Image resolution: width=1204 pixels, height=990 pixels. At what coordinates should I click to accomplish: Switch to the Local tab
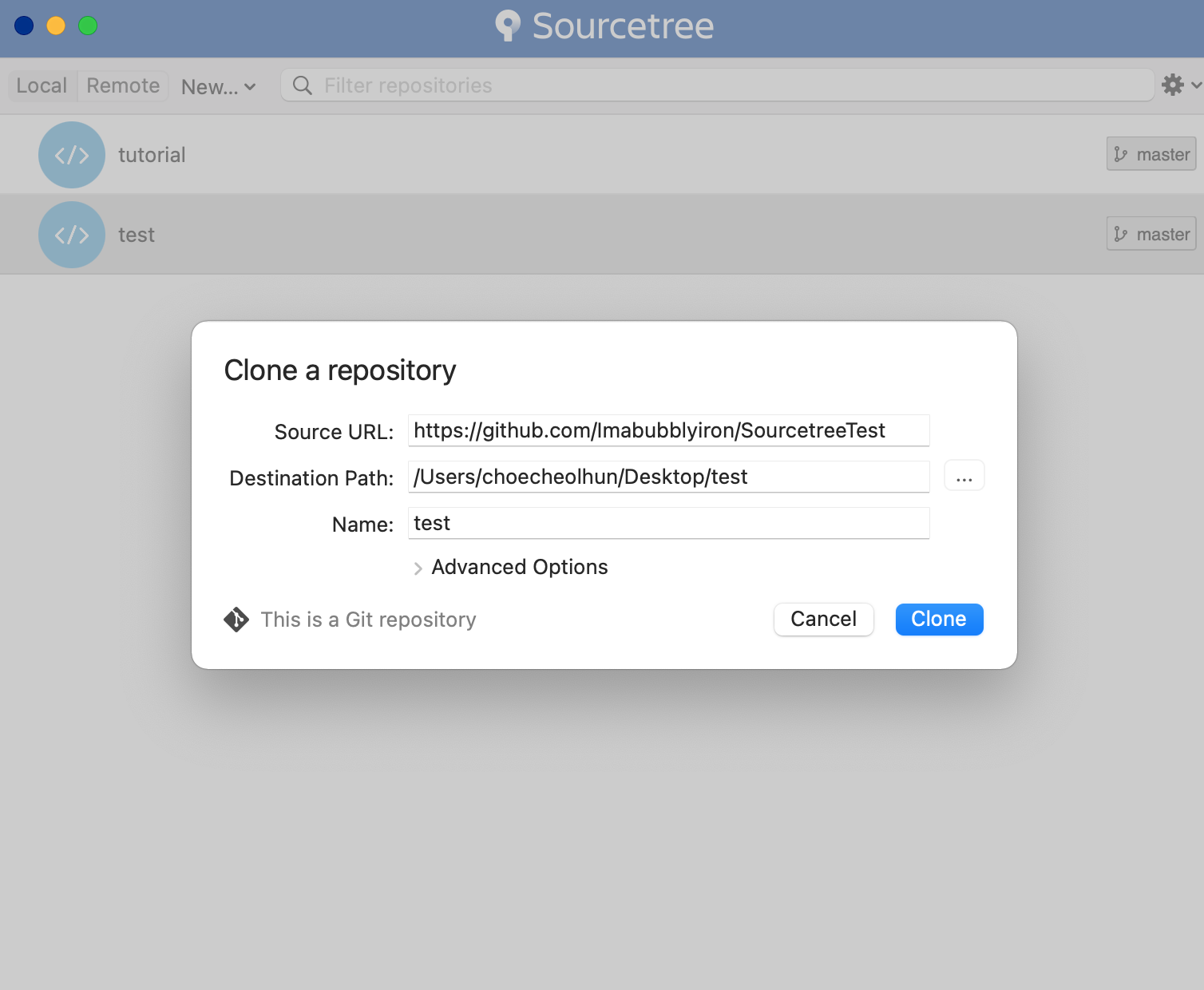pyautogui.click(x=42, y=85)
